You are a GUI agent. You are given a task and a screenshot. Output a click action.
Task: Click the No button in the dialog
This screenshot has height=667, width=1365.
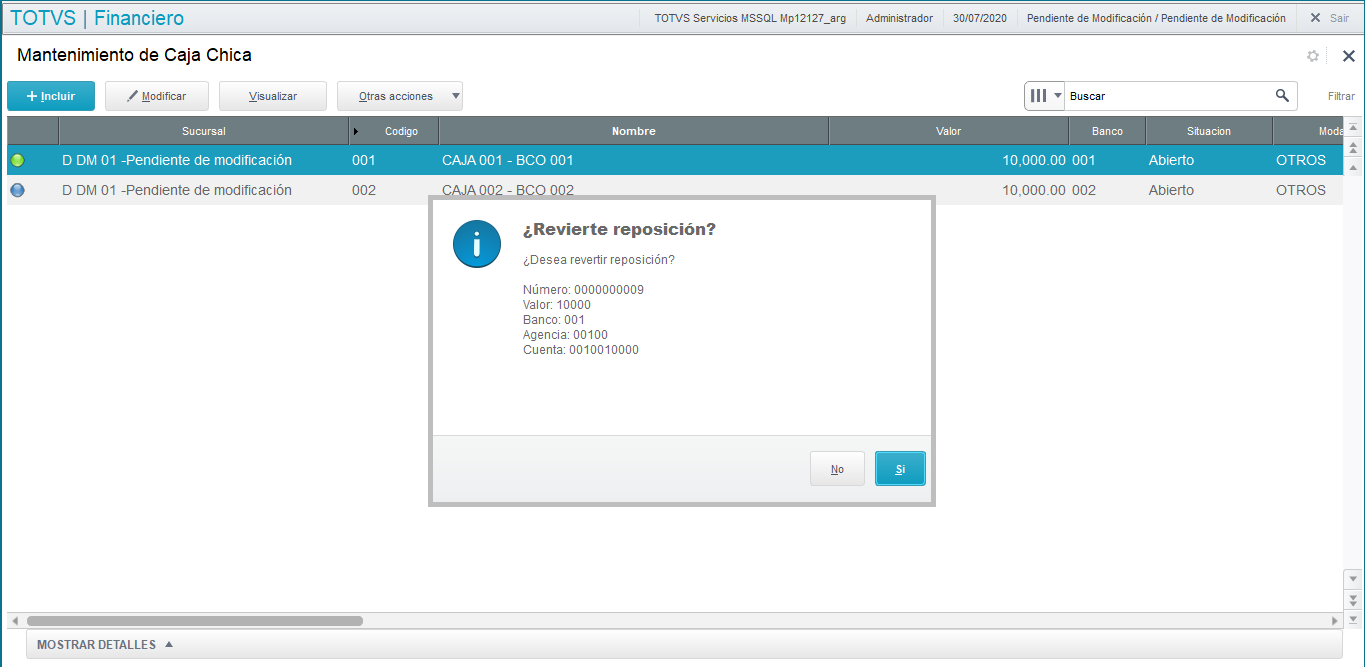click(x=837, y=469)
